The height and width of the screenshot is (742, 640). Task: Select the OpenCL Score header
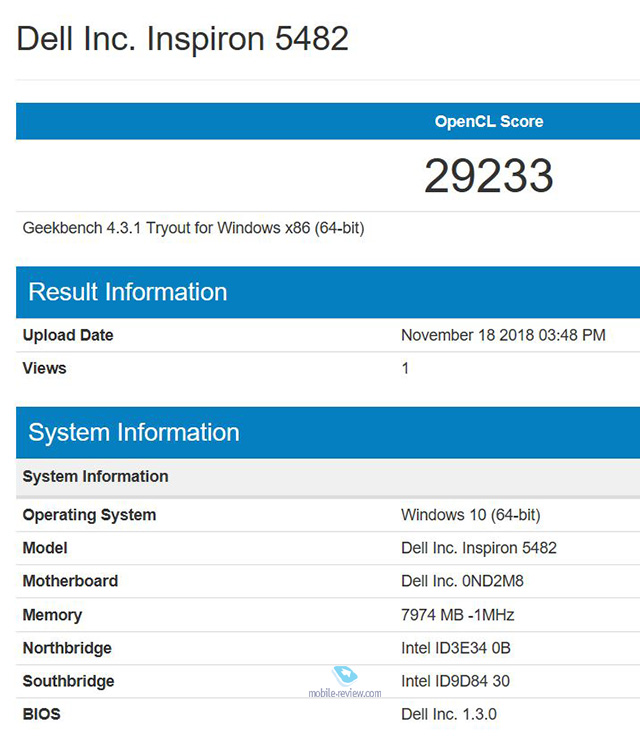489,122
